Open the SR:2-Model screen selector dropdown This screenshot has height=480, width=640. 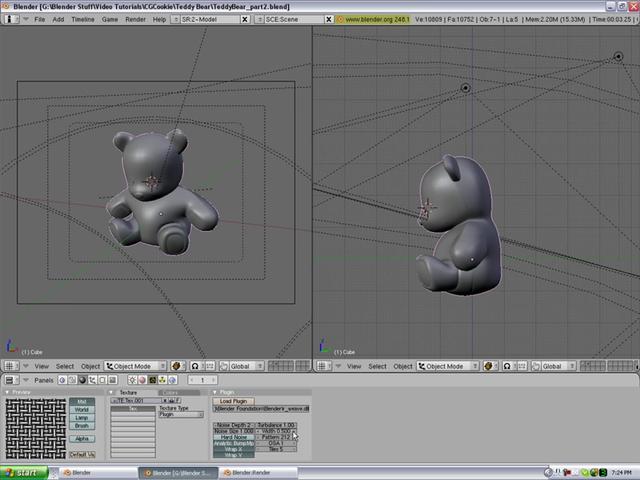(x=175, y=19)
